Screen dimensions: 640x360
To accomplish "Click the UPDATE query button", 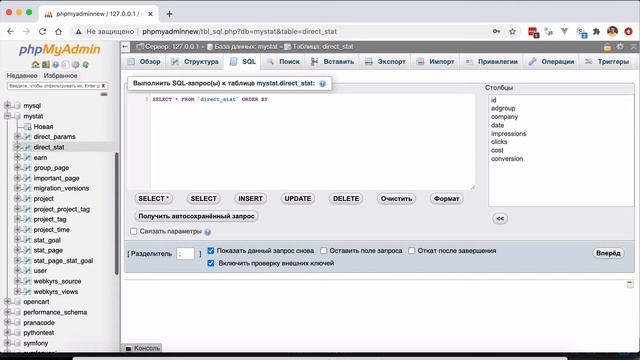I will click(298, 199).
